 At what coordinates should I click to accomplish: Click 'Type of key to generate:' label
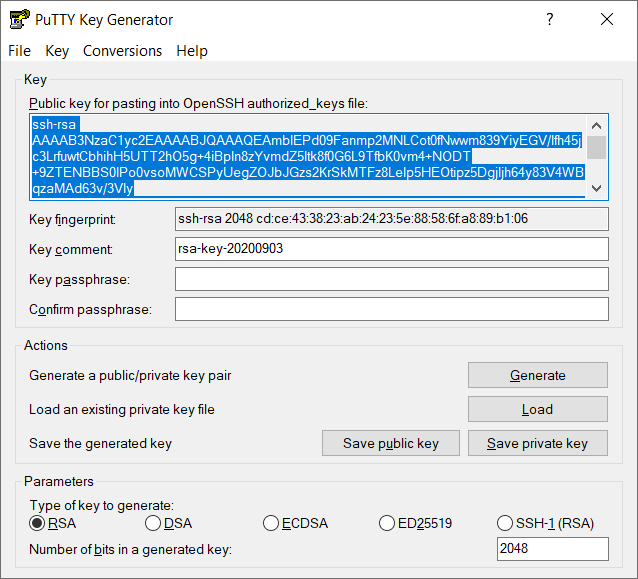click(x=102, y=505)
